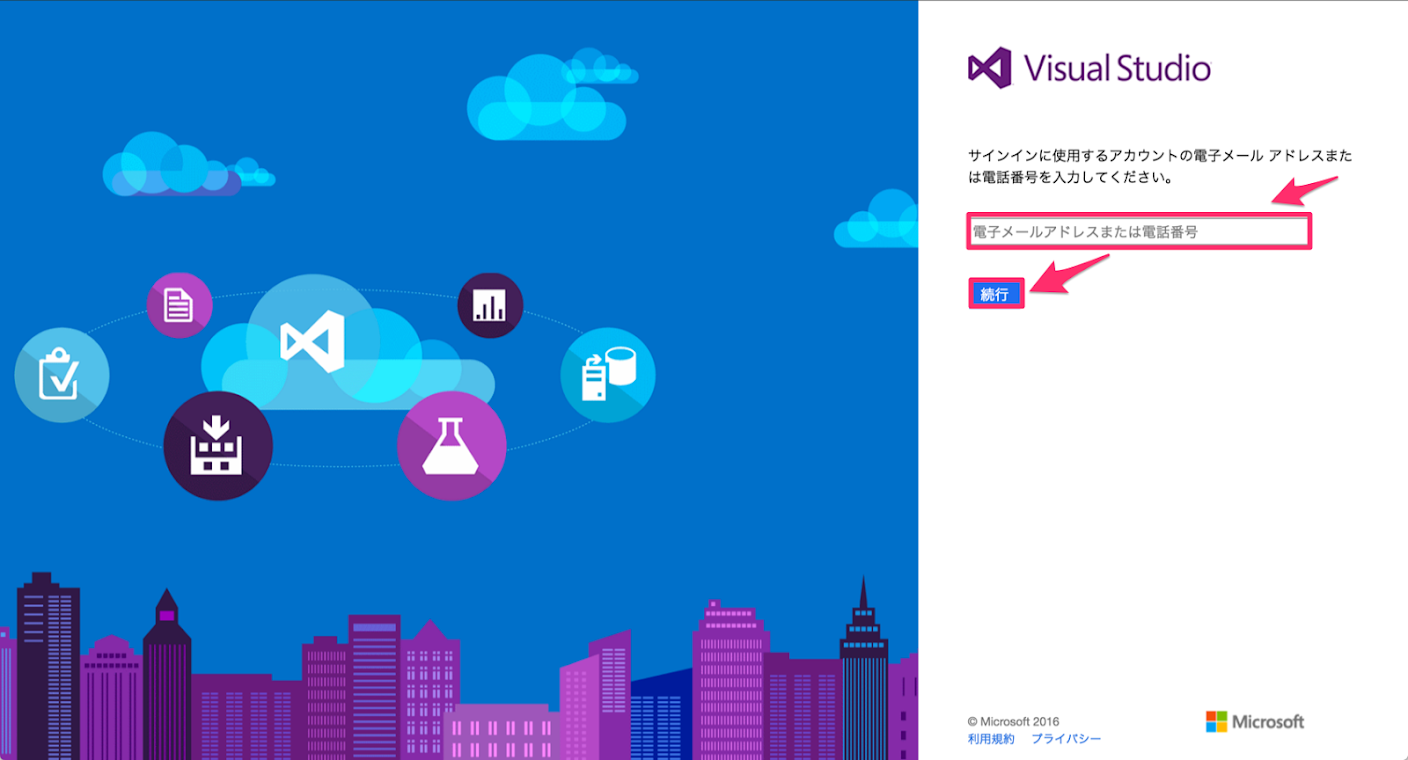Screen dimensions: 1408x760
Task: Open the プライバシー link
Action: tap(1066, 739)
